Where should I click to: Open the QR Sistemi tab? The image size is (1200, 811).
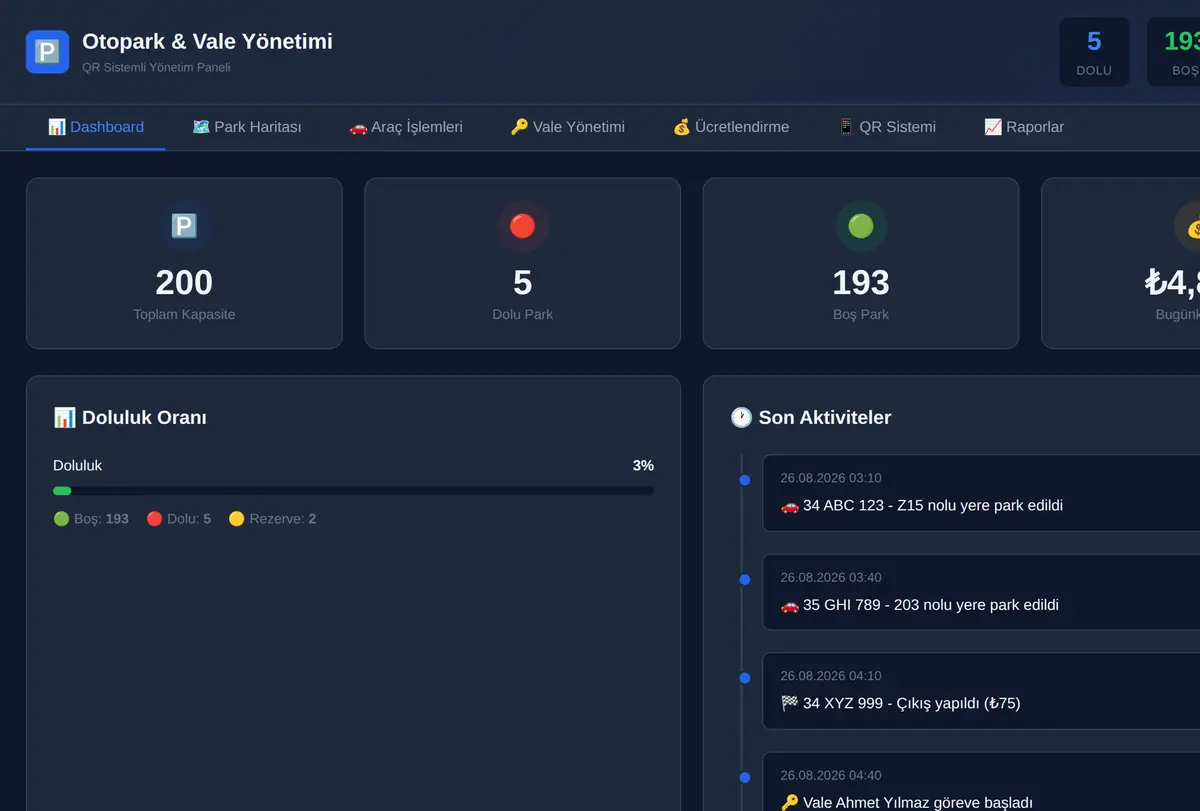tap(886, 127)
